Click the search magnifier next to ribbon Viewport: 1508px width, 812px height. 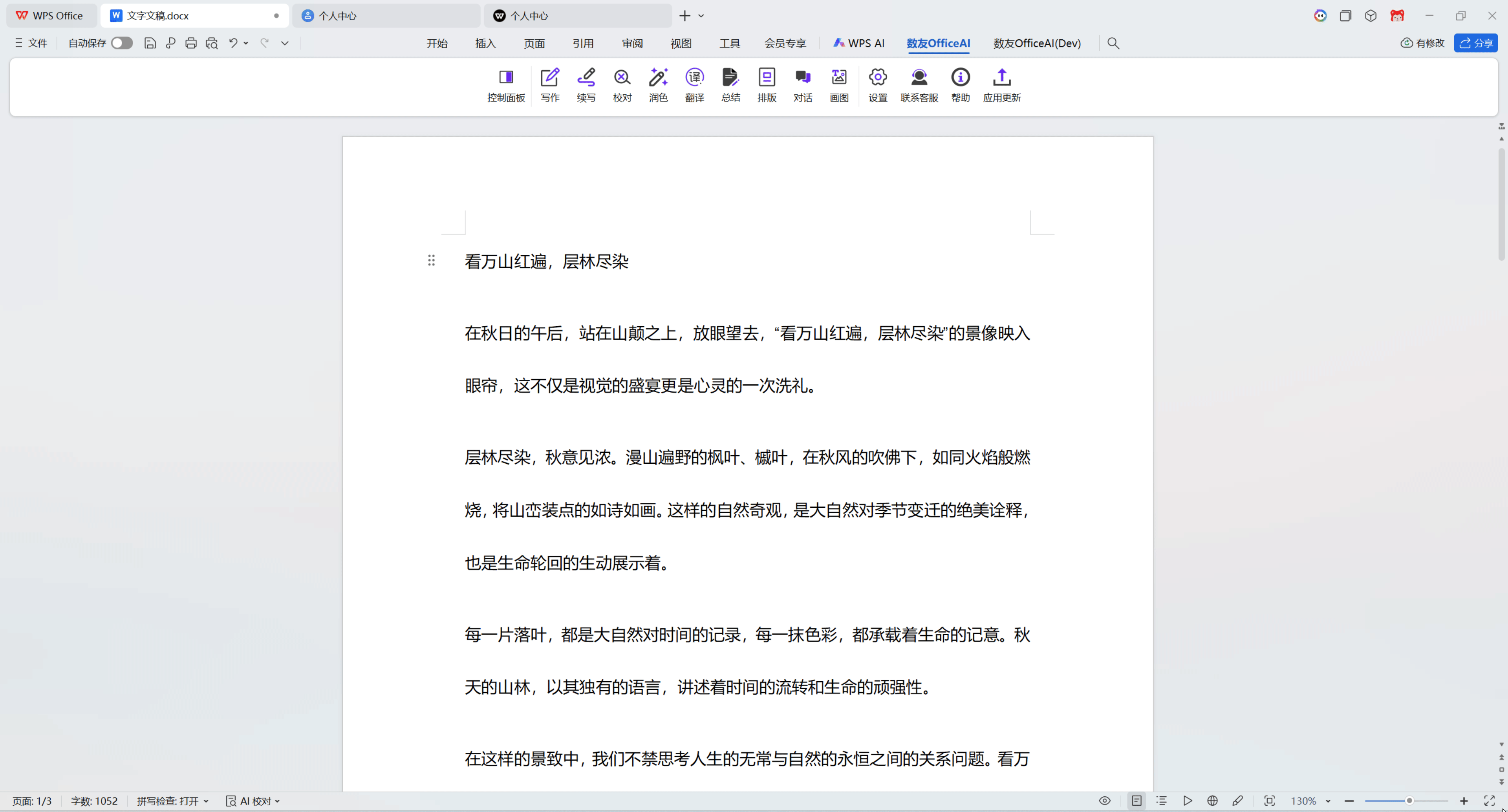coord(1113,43)
